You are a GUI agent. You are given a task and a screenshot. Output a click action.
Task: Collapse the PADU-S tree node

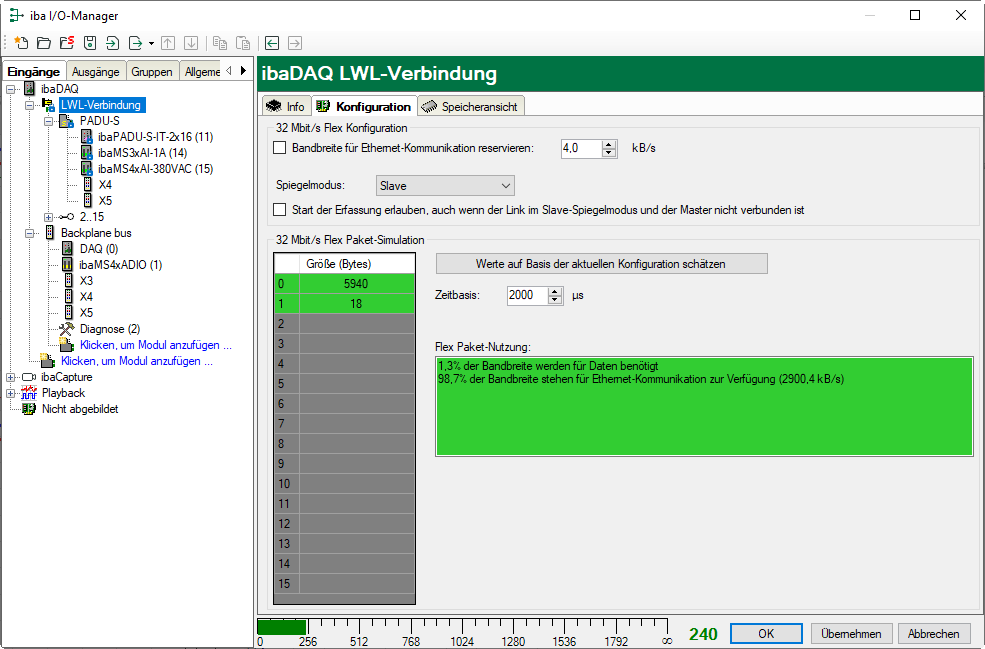[48, 121]
